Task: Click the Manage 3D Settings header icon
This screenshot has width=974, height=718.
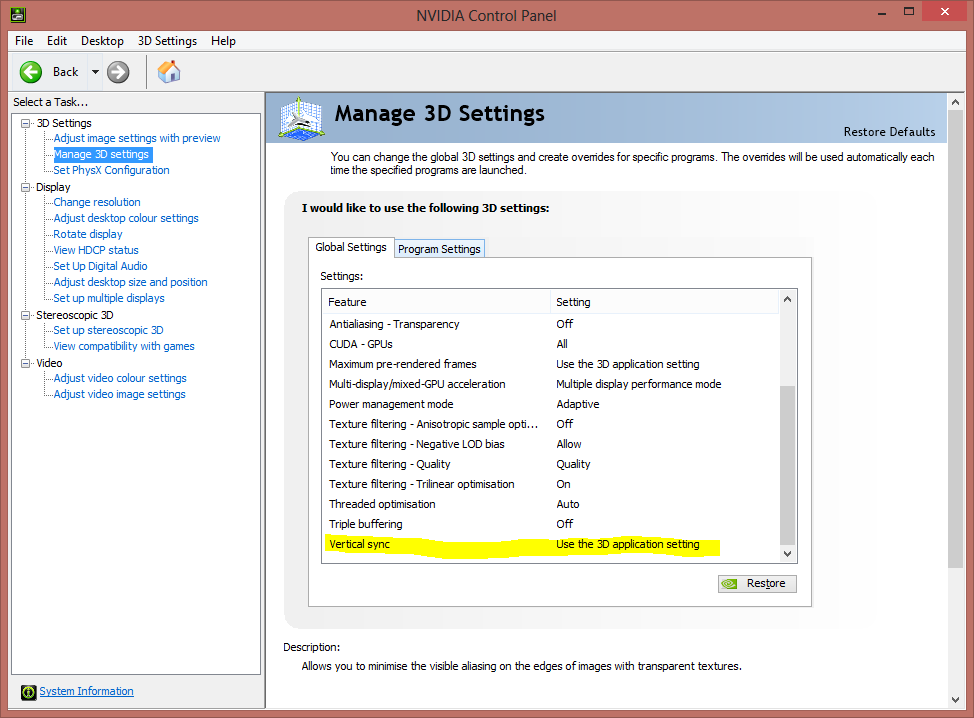Action: click(x=301, y=118)
